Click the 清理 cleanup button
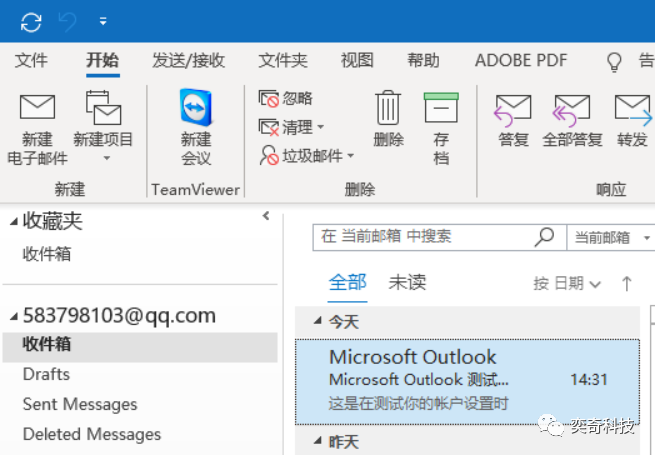This screenshot has width=655, height=455. (x=286, y=127)
